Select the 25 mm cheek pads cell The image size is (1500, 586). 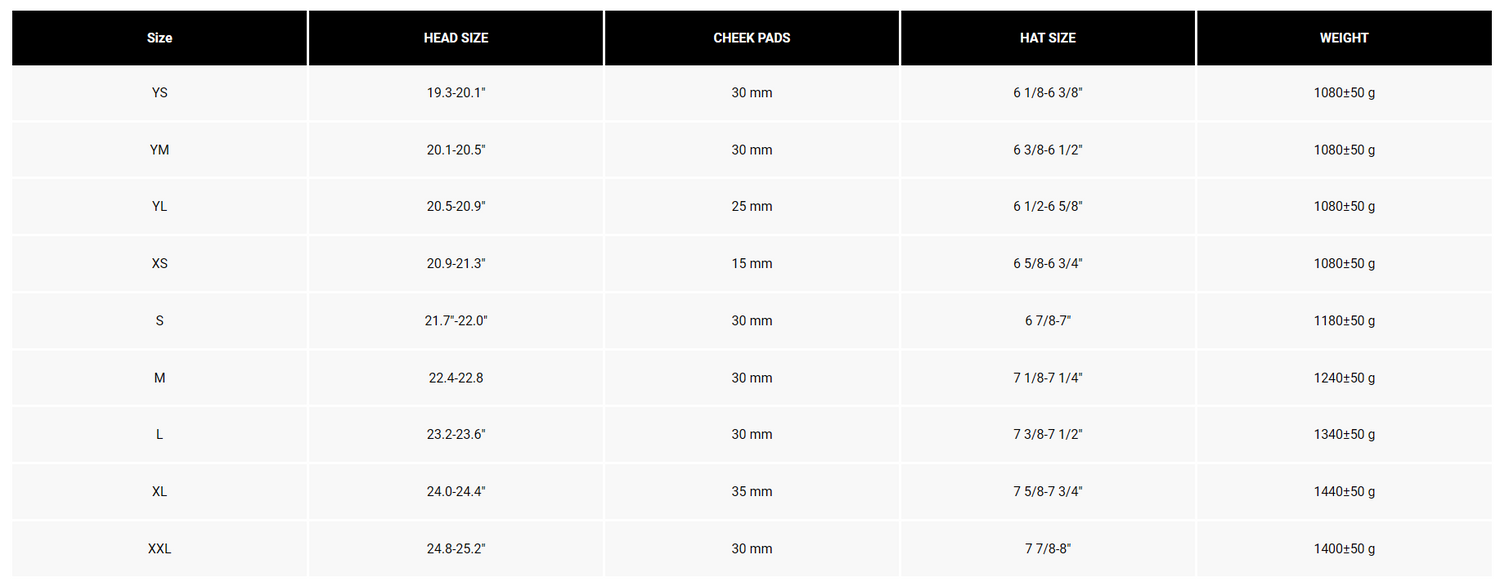[752, 207]
